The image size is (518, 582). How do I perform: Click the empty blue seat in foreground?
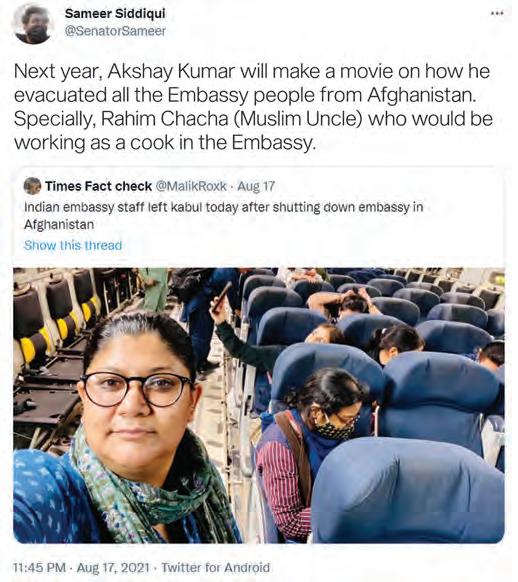pyautogui.click(x=408, y=490)
